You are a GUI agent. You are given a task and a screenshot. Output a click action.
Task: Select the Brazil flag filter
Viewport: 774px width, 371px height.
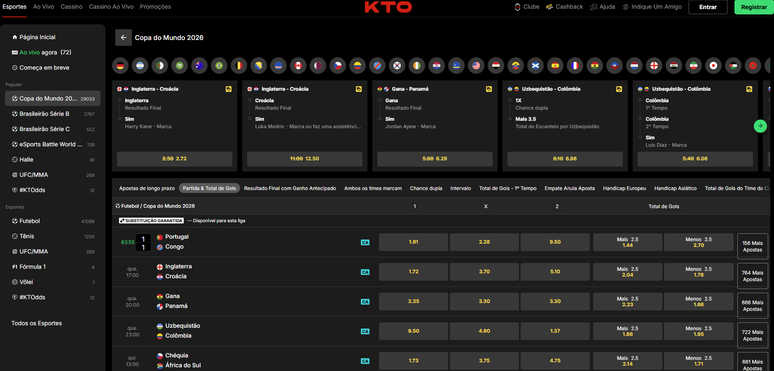click(x=219, y=66)
